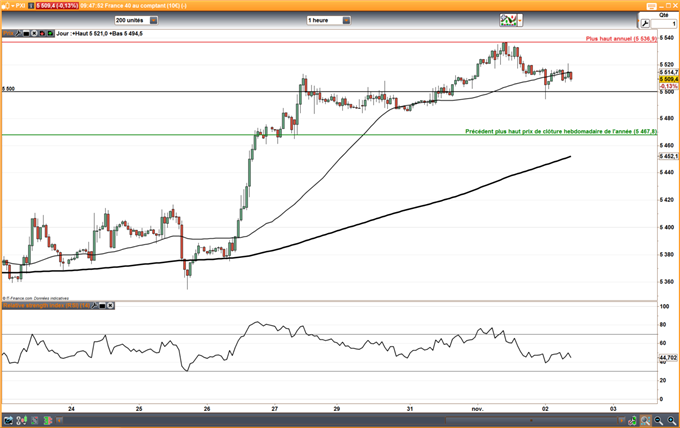Screen dimensions: 680x428
Task: Click the Prix panel label
Action: pos(8,33)
